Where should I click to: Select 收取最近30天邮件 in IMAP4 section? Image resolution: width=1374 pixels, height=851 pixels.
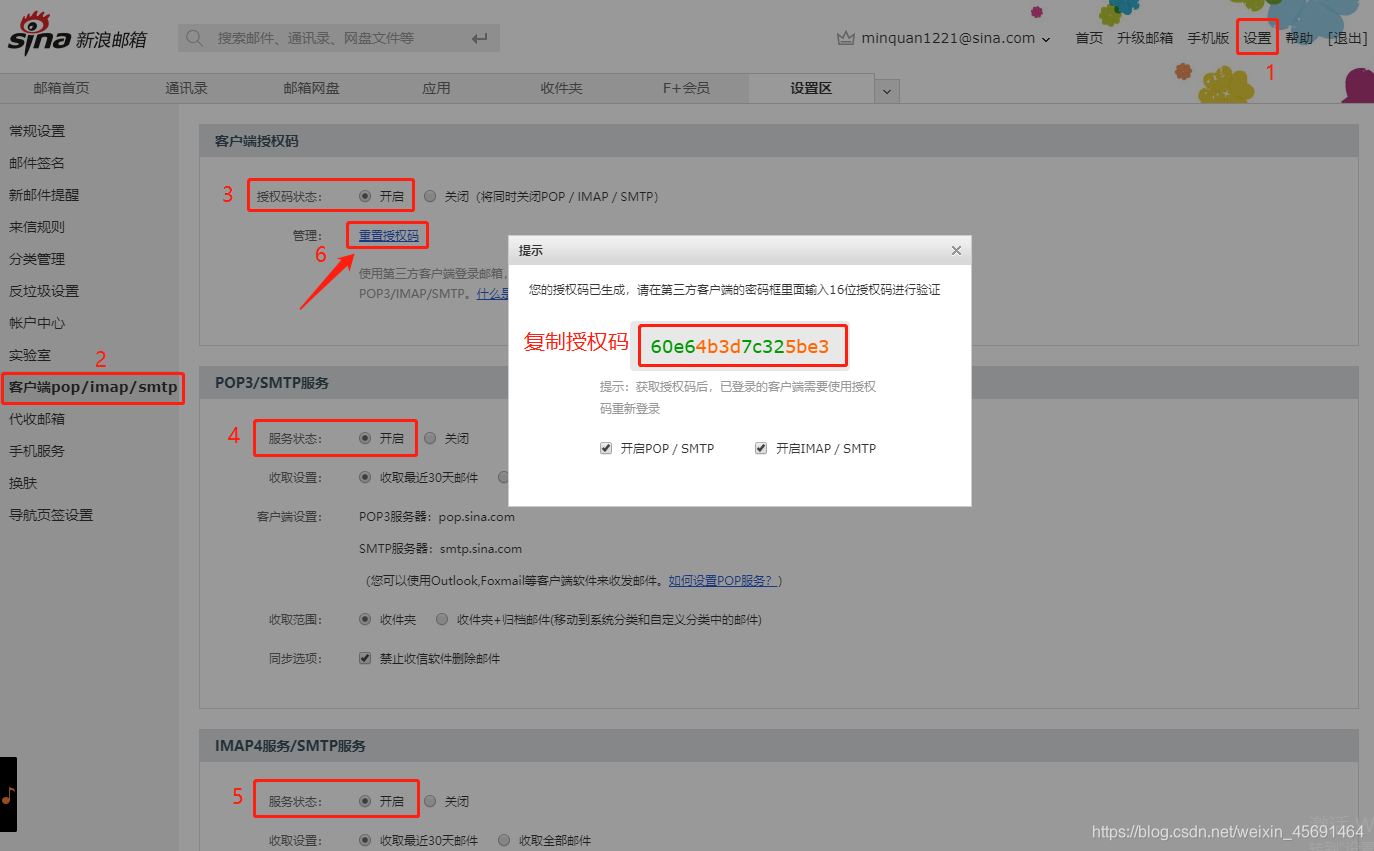pos(365,840)
